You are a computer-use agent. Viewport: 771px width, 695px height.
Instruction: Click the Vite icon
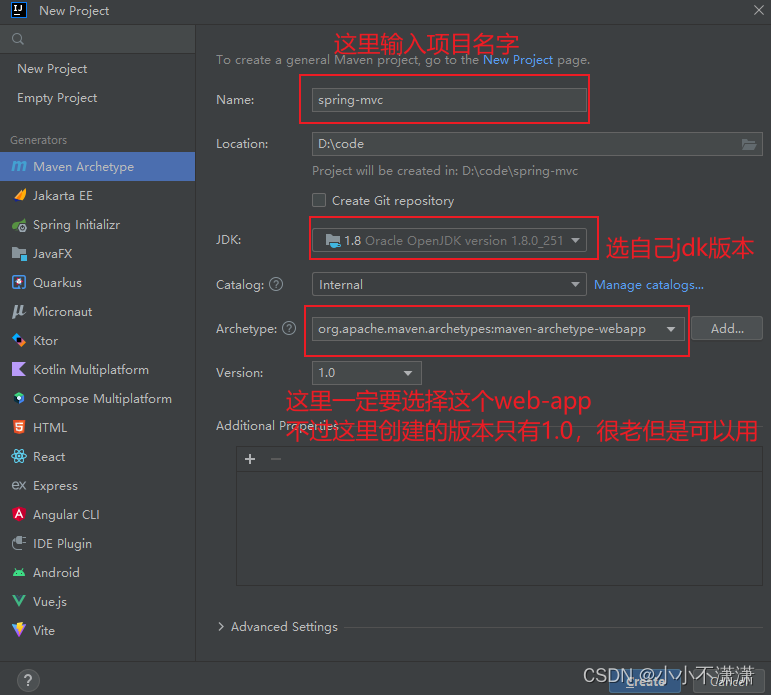click(x=19, y=630)
